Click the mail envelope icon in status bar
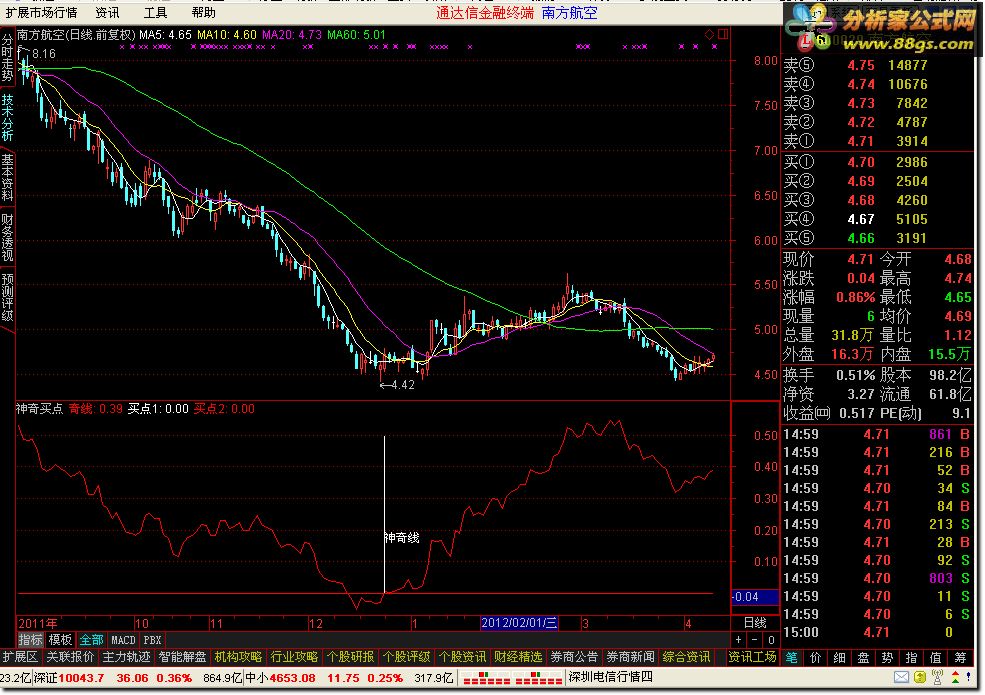Viewport: 985px width, 695px height. [x=901, y=677]
